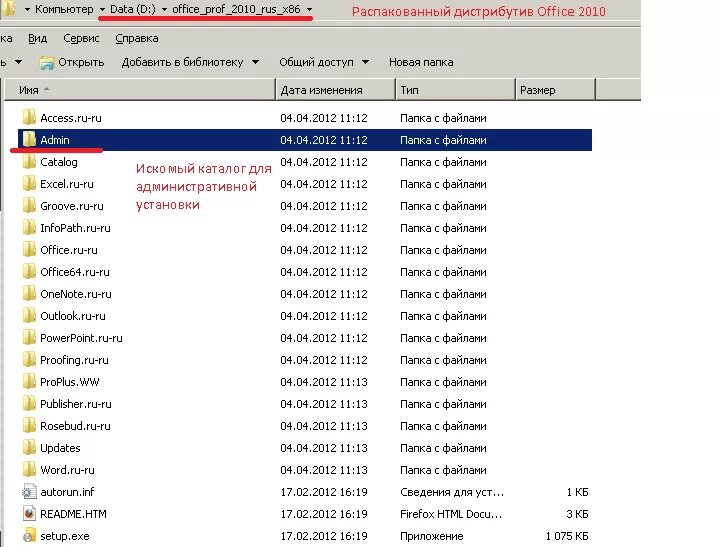Sort by the Размер column header
Image resolution: width=721 pixels, height=547 pixels.
[x=555, y=90]
